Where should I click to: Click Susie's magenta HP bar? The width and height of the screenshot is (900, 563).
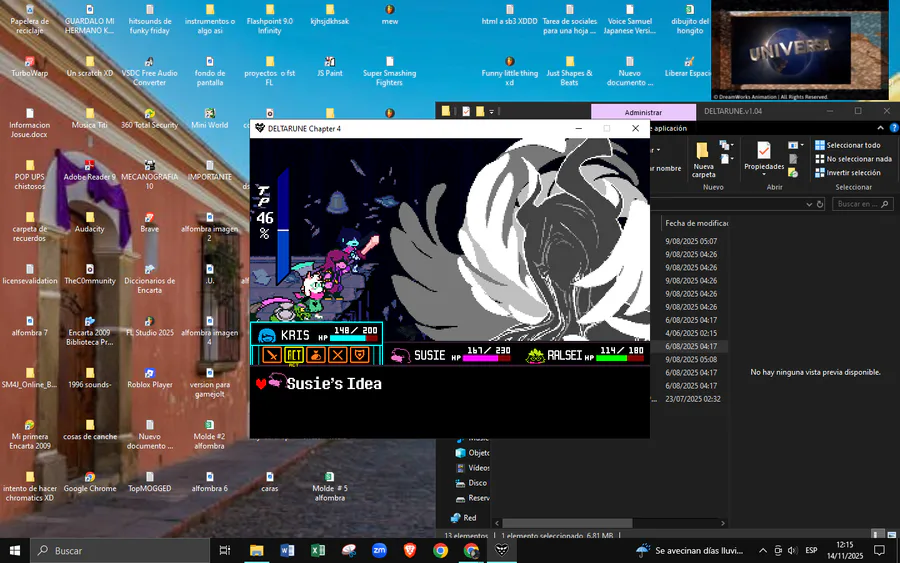pos(487,358)
